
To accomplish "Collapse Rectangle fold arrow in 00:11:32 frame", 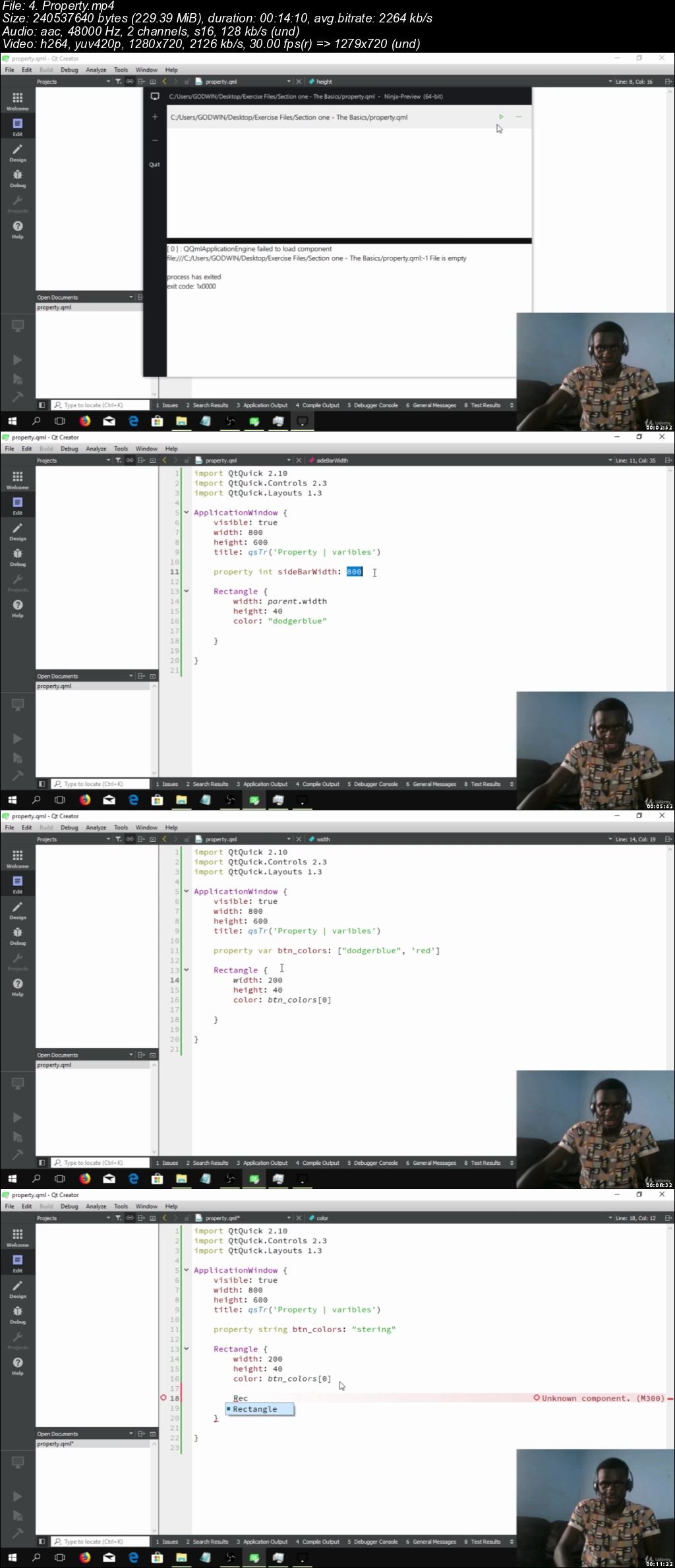I will pos(187,1349).
